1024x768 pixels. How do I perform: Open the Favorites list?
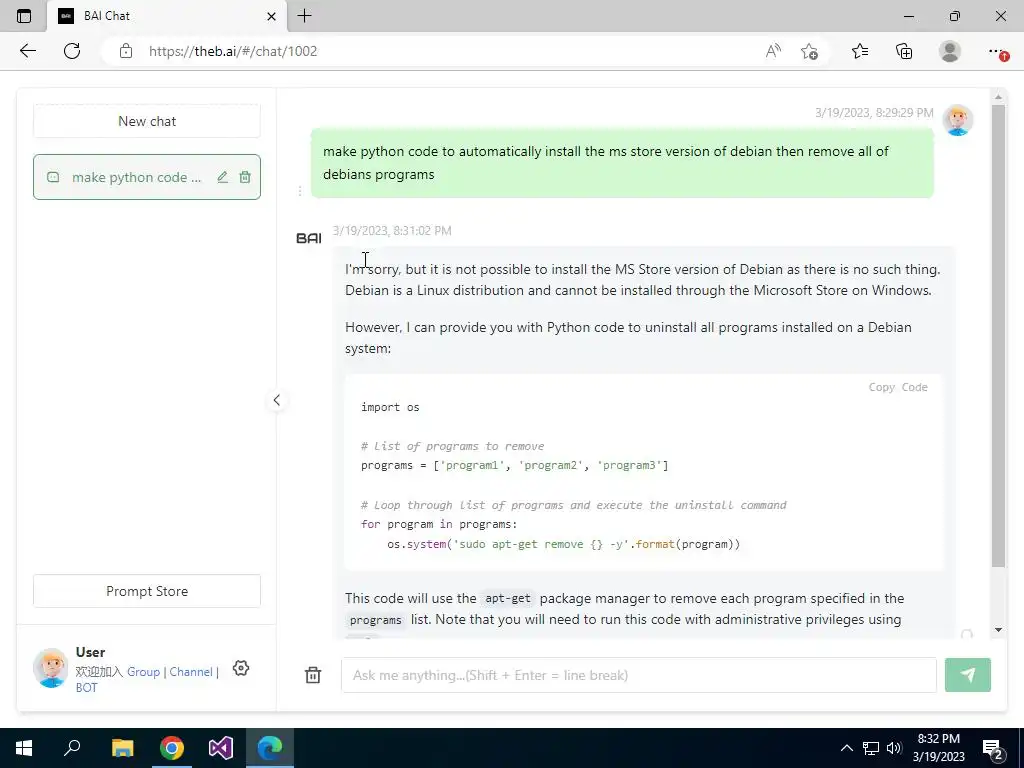pos(860,51)
